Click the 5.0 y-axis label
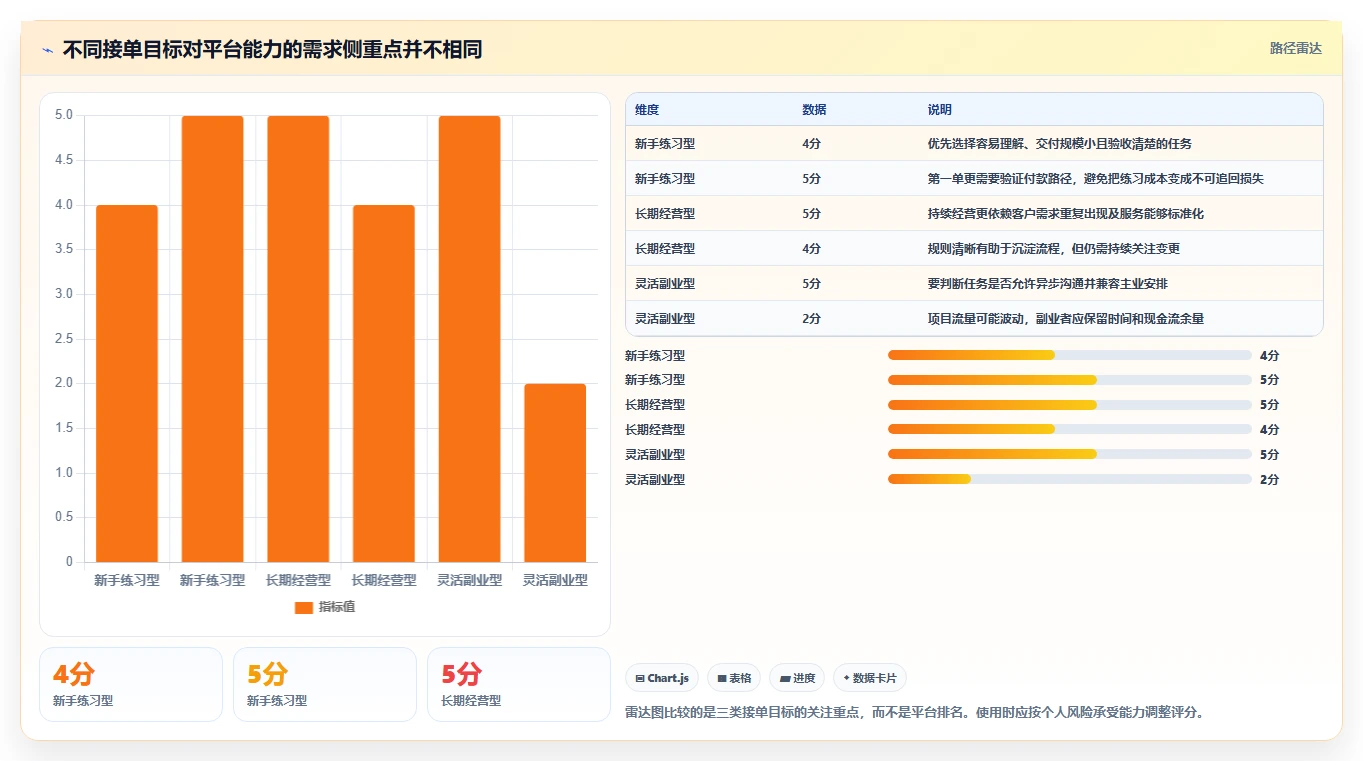Screen dimensions: 1363x761 coord(64,115)
